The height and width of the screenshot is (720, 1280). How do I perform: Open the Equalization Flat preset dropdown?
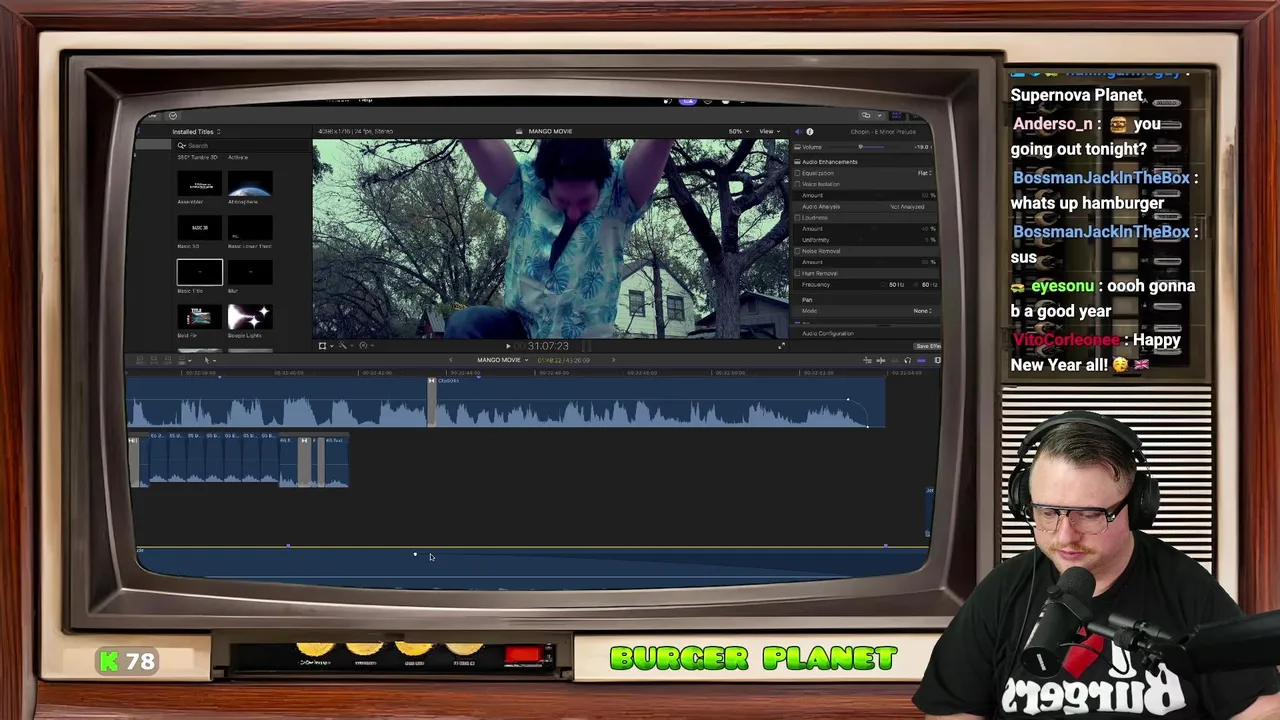click(925, 173)
